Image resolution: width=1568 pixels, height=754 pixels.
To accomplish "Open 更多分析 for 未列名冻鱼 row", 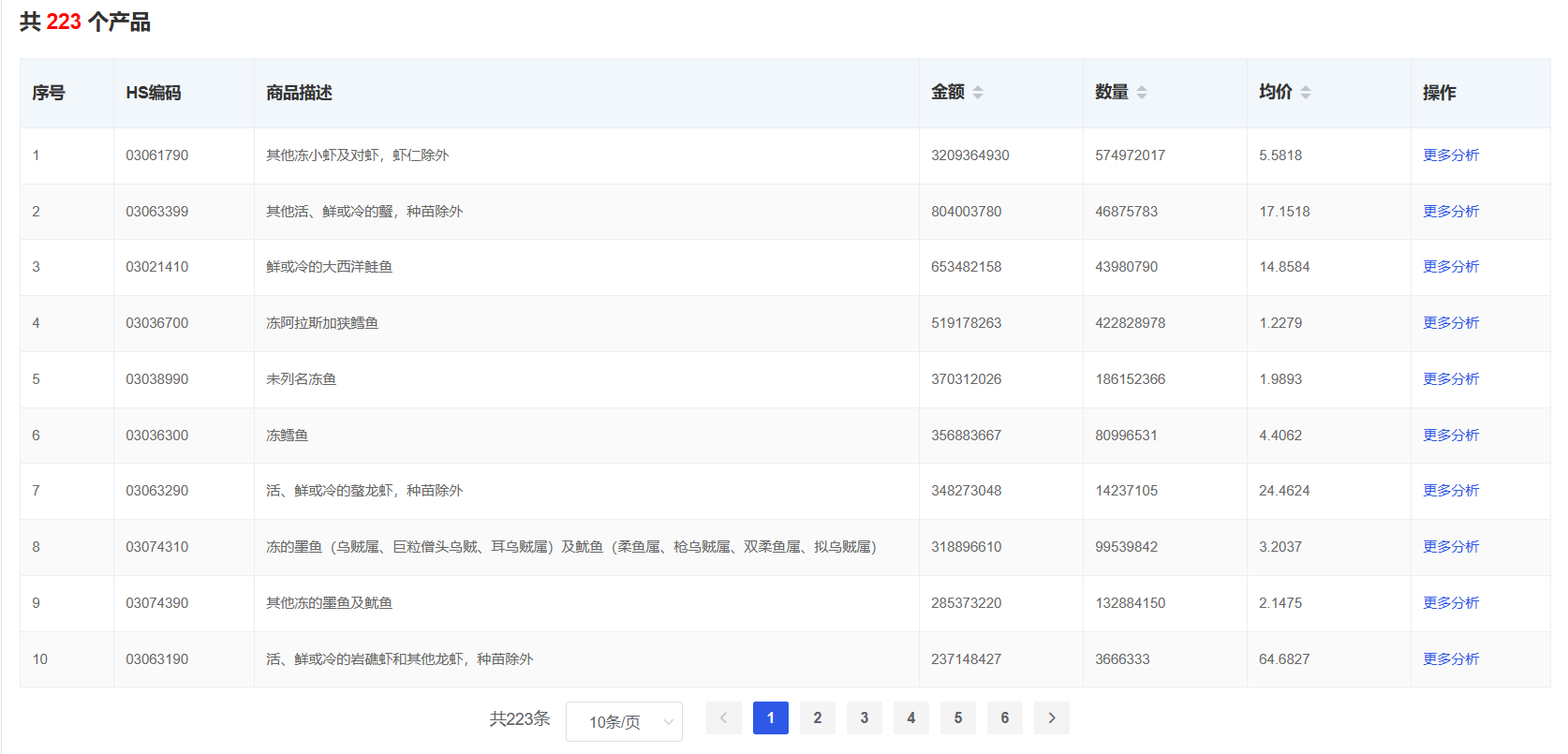I will pyautogui.click(x=1451, y=379).
